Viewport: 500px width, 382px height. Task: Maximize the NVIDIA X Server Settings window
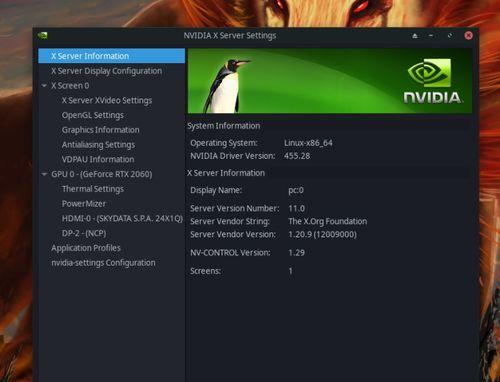tap(450, 36)
